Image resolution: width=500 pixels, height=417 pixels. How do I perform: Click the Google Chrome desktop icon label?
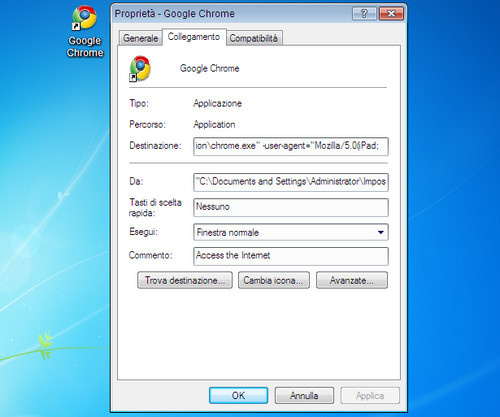(85, 47)
